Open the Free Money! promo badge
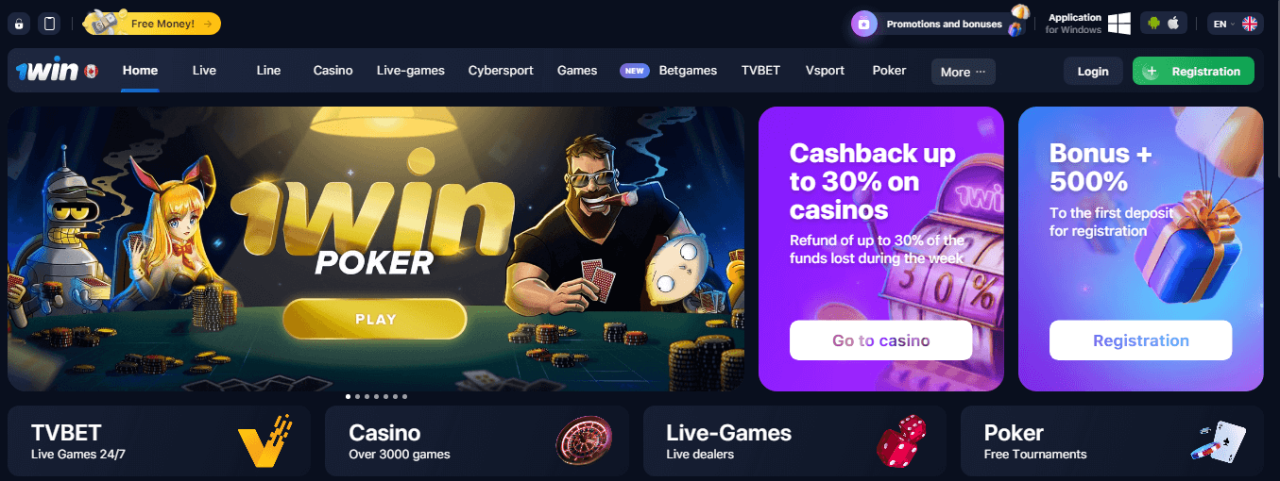Viewport: 1280px width, 481px height. coord(152,23)
